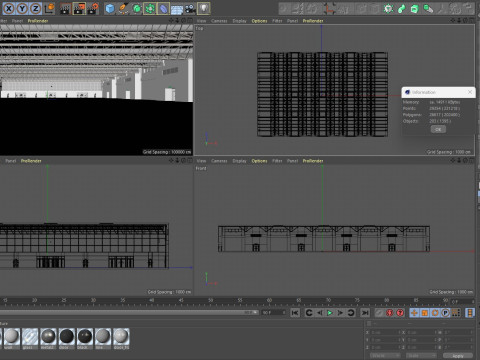
Task: Select the glass material swatch
Action: 30,337
